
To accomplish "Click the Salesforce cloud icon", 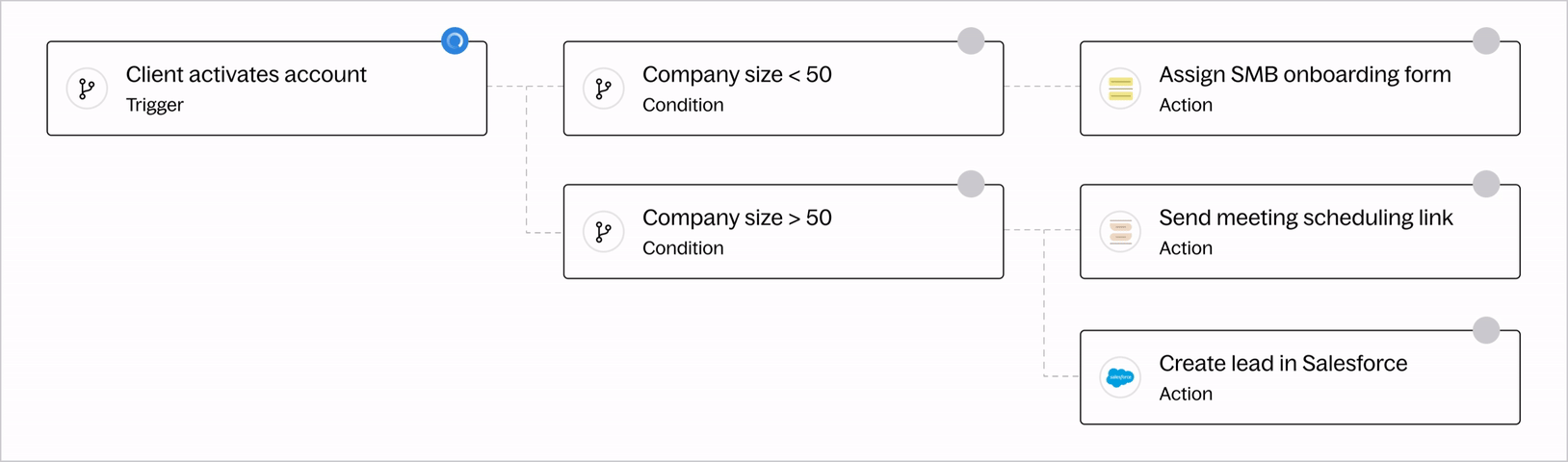I will [x=1120, y=377].
